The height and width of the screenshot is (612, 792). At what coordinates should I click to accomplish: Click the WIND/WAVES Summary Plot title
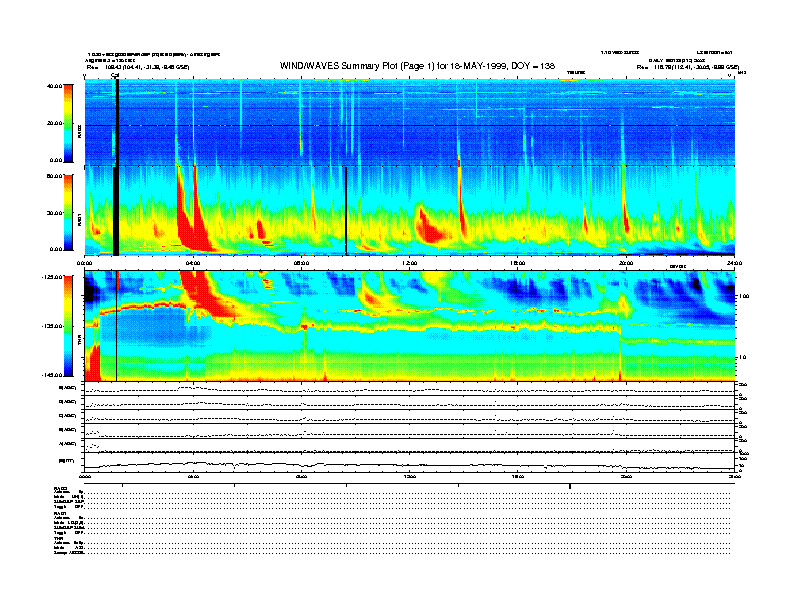coord(417,66)
